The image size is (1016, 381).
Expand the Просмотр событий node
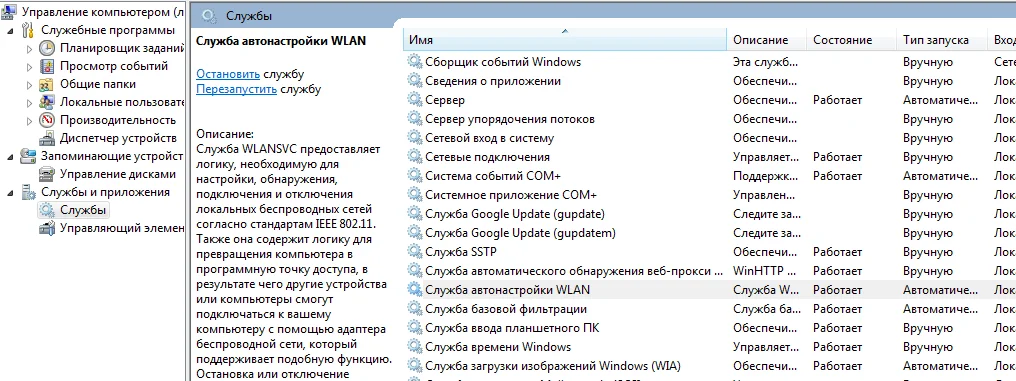click(30, 67)
